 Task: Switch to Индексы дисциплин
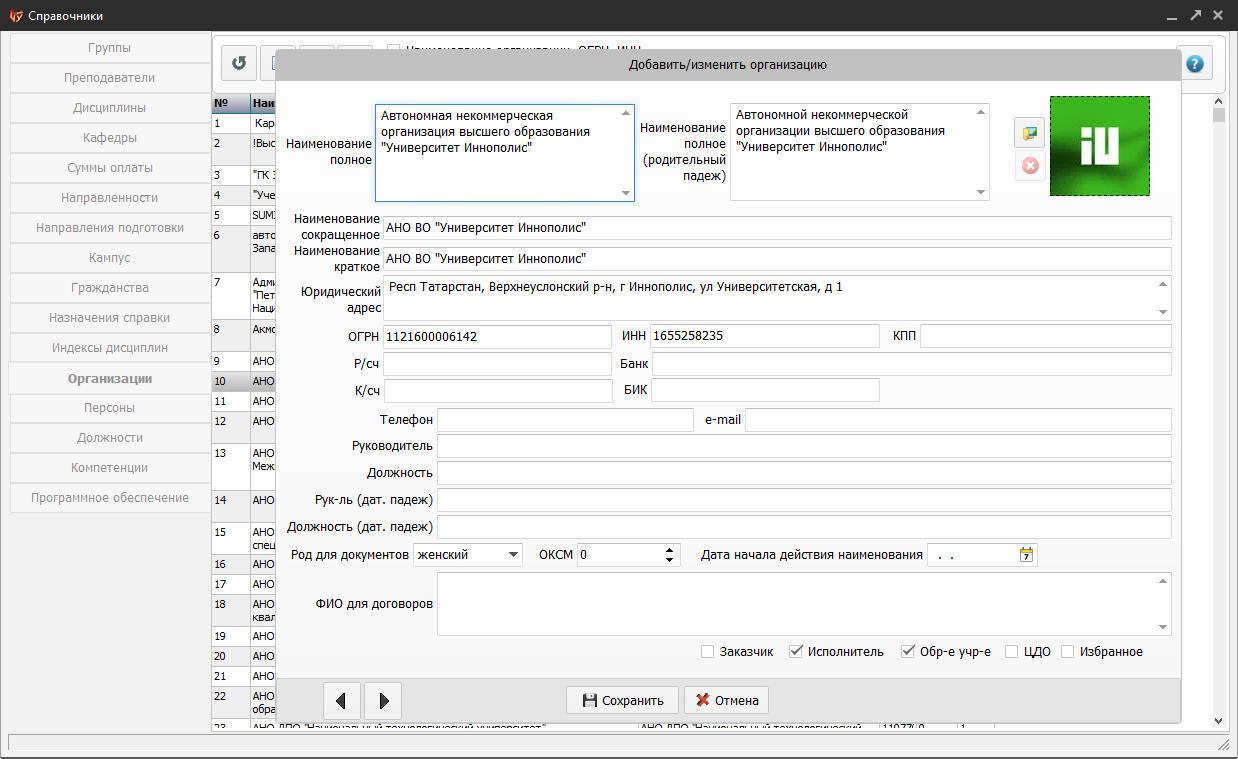pos(110,348)
